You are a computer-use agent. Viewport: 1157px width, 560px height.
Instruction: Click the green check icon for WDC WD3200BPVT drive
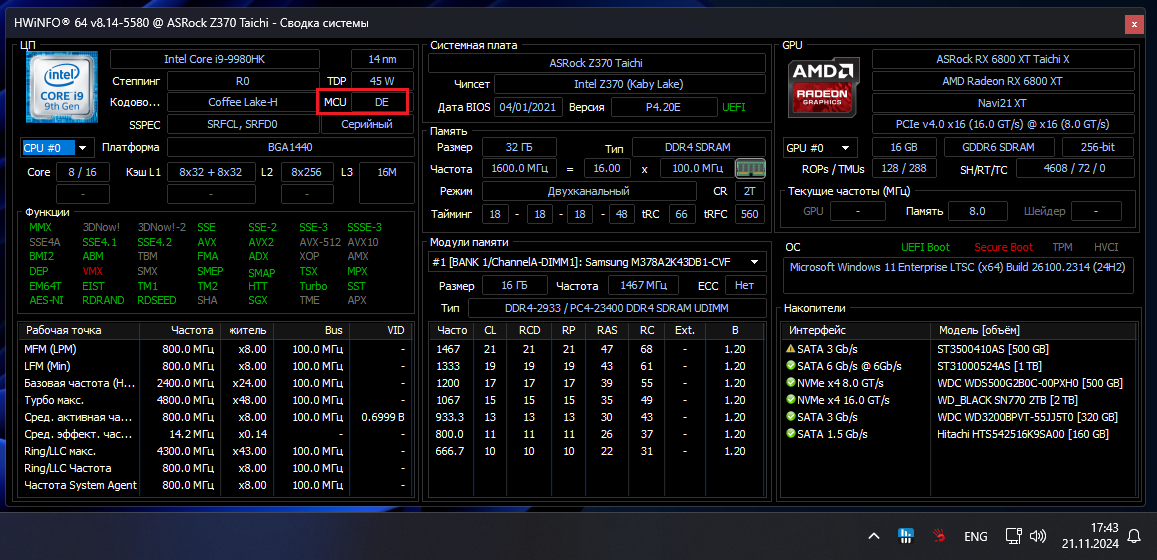pyautogui.click(x=790, y=417)
